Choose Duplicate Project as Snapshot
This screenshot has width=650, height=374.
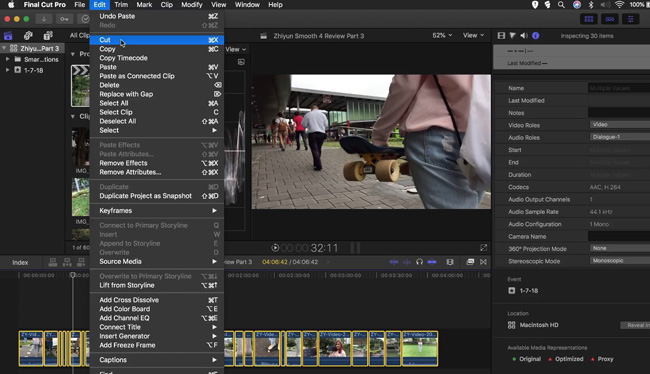click(x=157, y=196)
